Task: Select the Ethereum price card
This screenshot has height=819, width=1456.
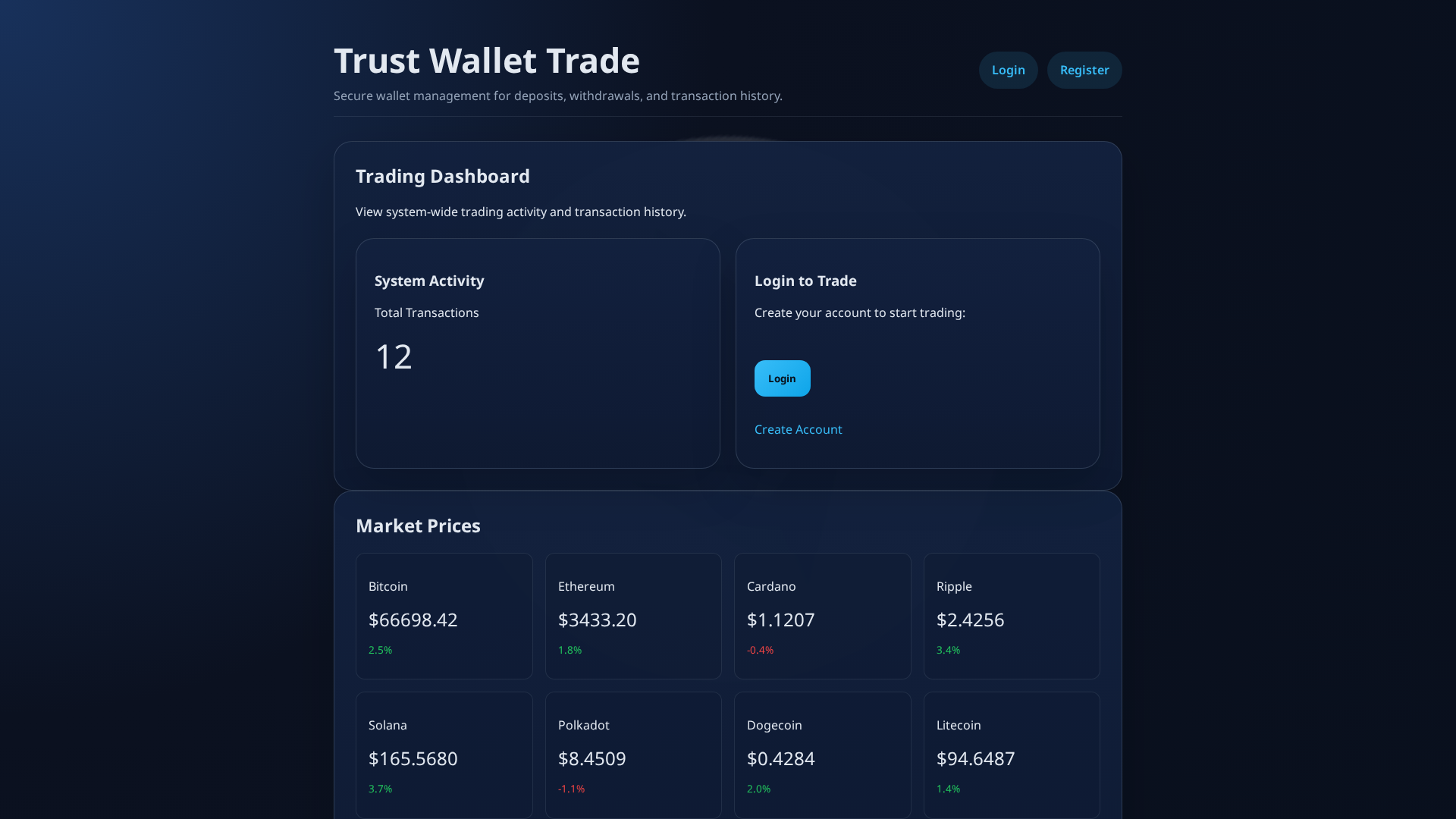Action: (x=633, y=616)
